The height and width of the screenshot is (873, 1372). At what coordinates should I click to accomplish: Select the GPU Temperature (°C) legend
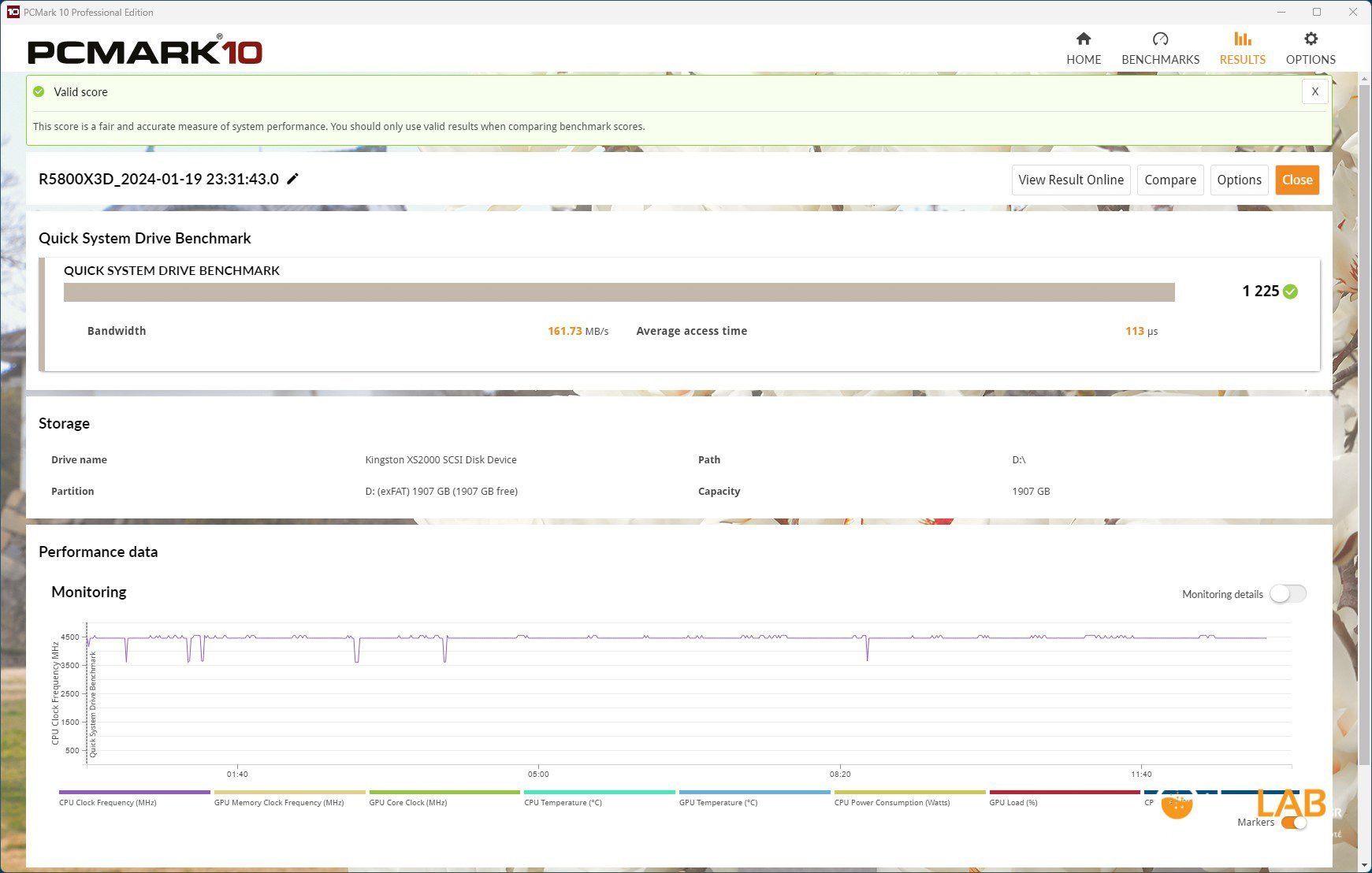pyautogui.click(x=755, y=798)
